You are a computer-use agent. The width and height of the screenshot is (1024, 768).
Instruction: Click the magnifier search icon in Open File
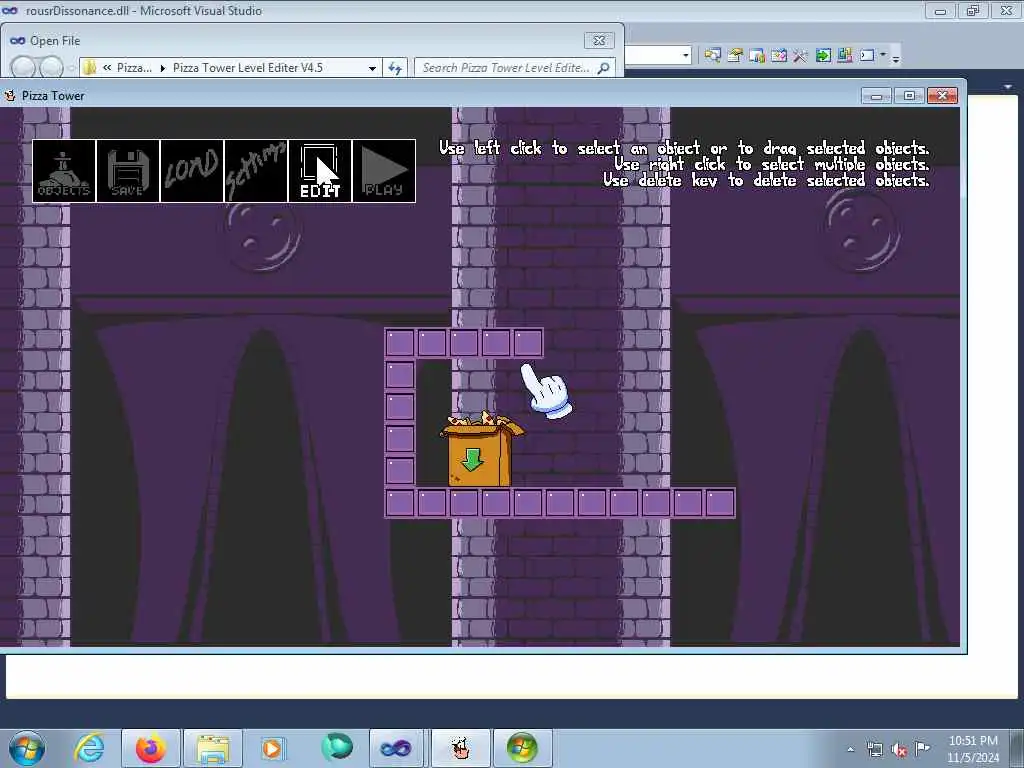coord(604,68)
